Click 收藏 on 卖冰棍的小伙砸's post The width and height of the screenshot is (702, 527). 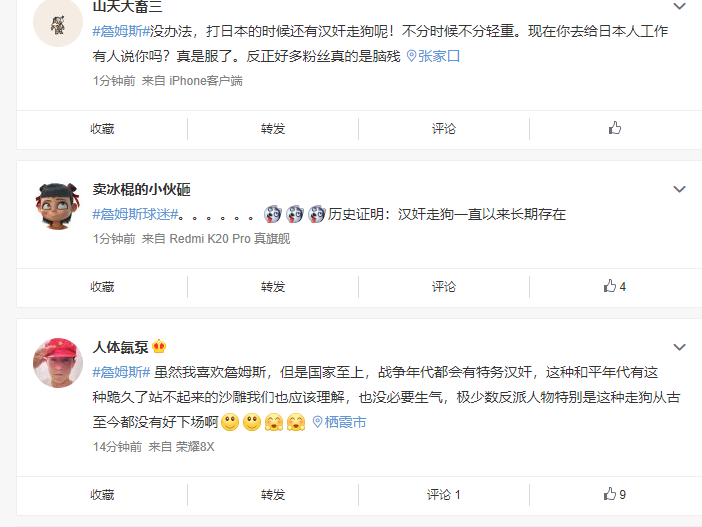pyautogui.click(x=102, y=287)
